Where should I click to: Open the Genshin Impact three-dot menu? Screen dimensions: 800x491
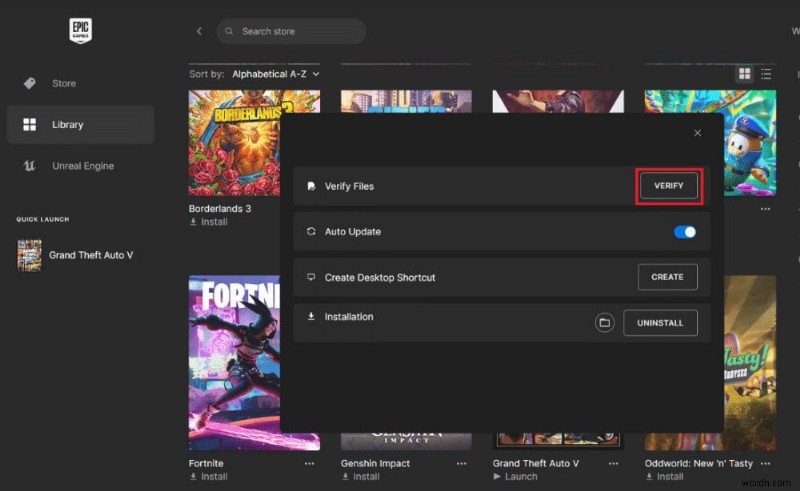point(462,463)
